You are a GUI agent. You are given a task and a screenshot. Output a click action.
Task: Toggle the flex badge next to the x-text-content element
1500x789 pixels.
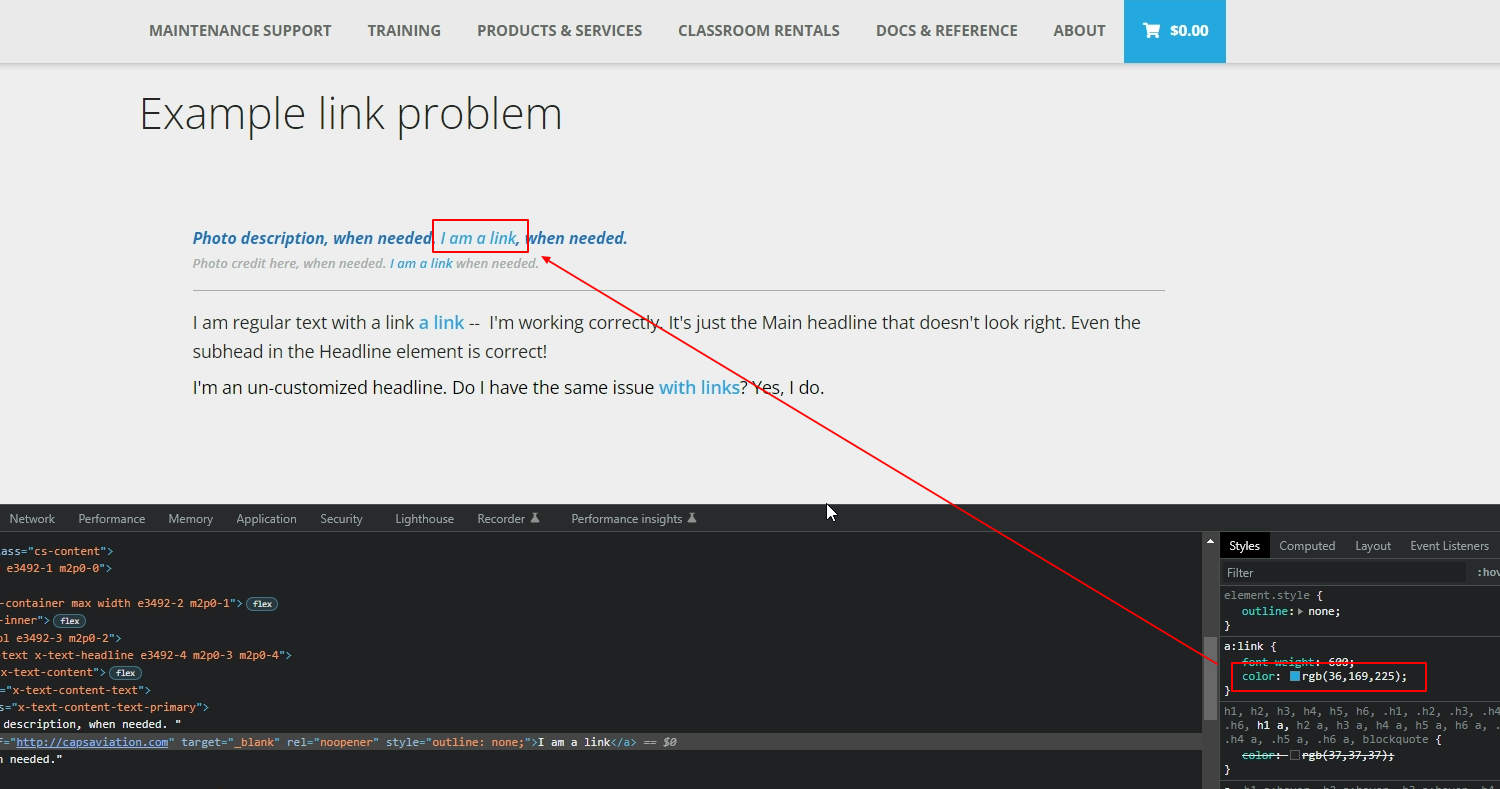125,673
